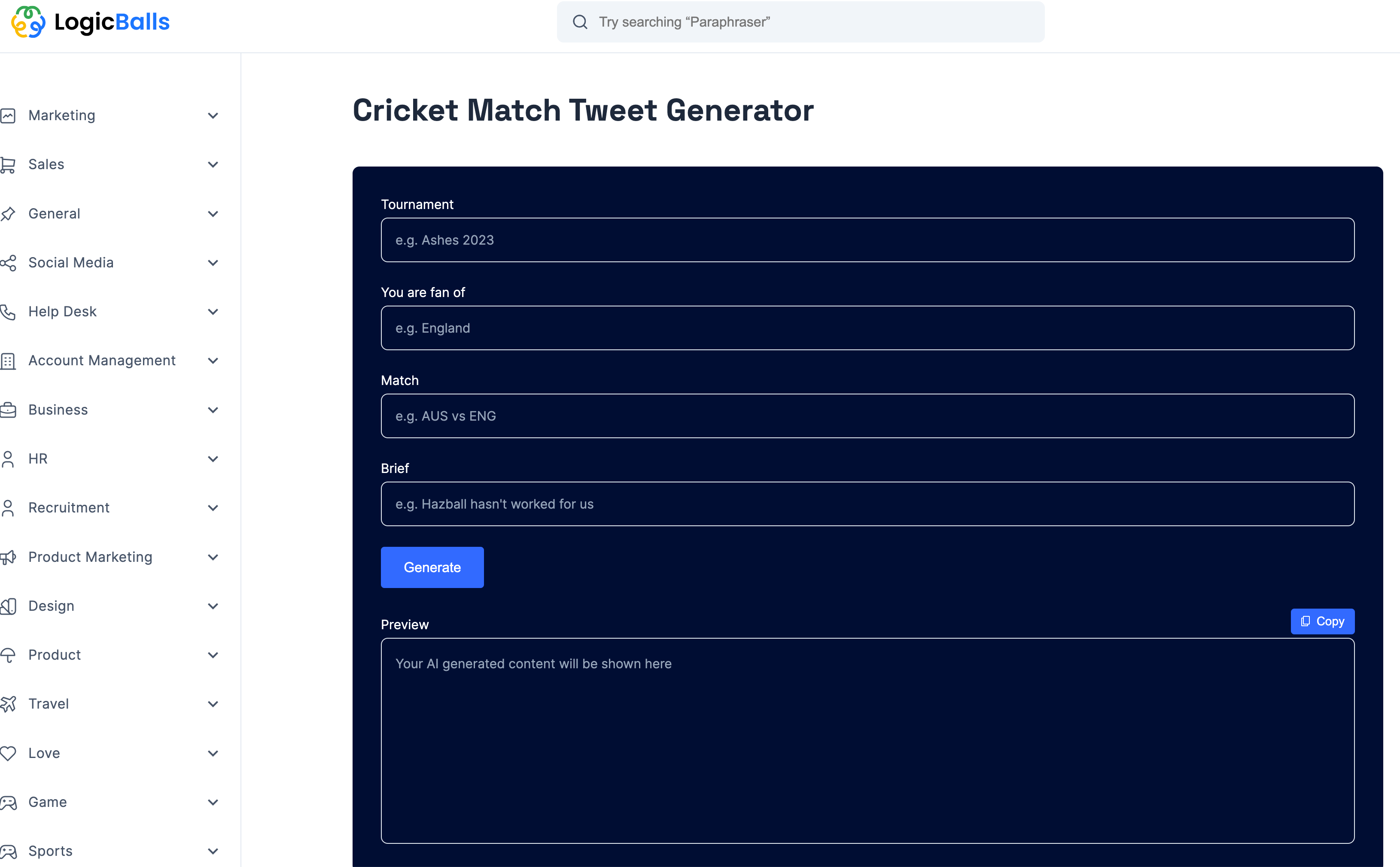This screenshot has width=1400, height=867.
Task: Click the Marketing chart icon
Action: coord(8,116)
